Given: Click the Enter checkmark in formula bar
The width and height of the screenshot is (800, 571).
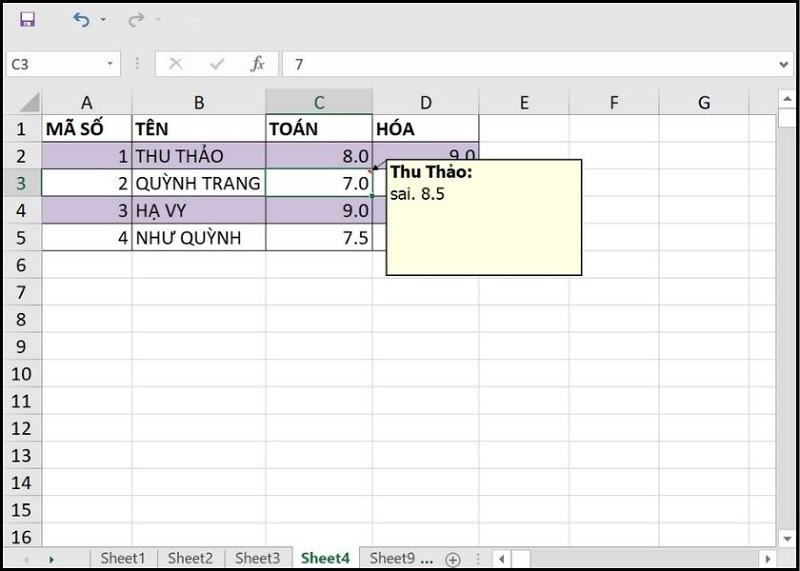Looking at the screenshot, I should [x=216, y=64].
